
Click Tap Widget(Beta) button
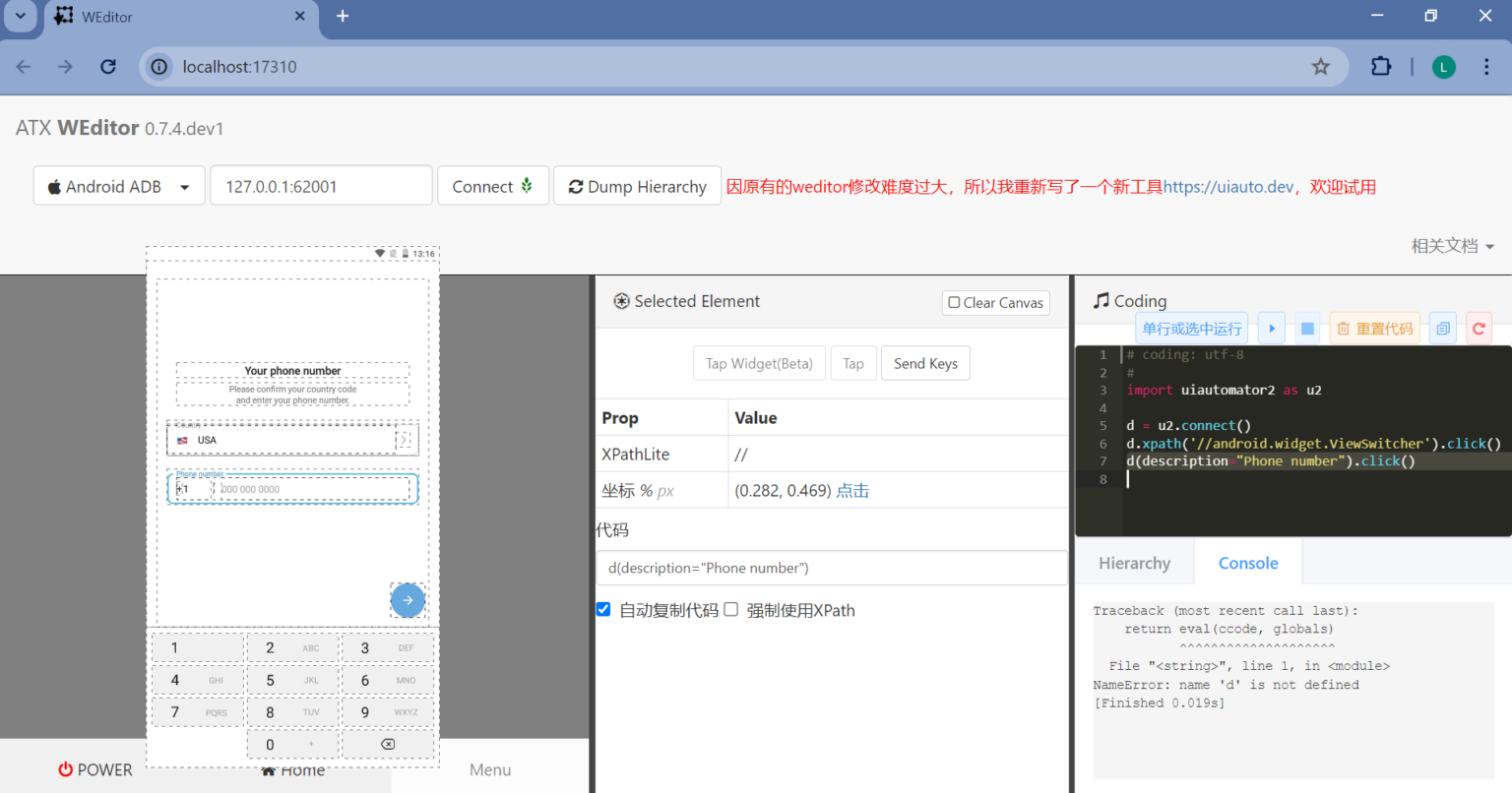click(759, 364)
